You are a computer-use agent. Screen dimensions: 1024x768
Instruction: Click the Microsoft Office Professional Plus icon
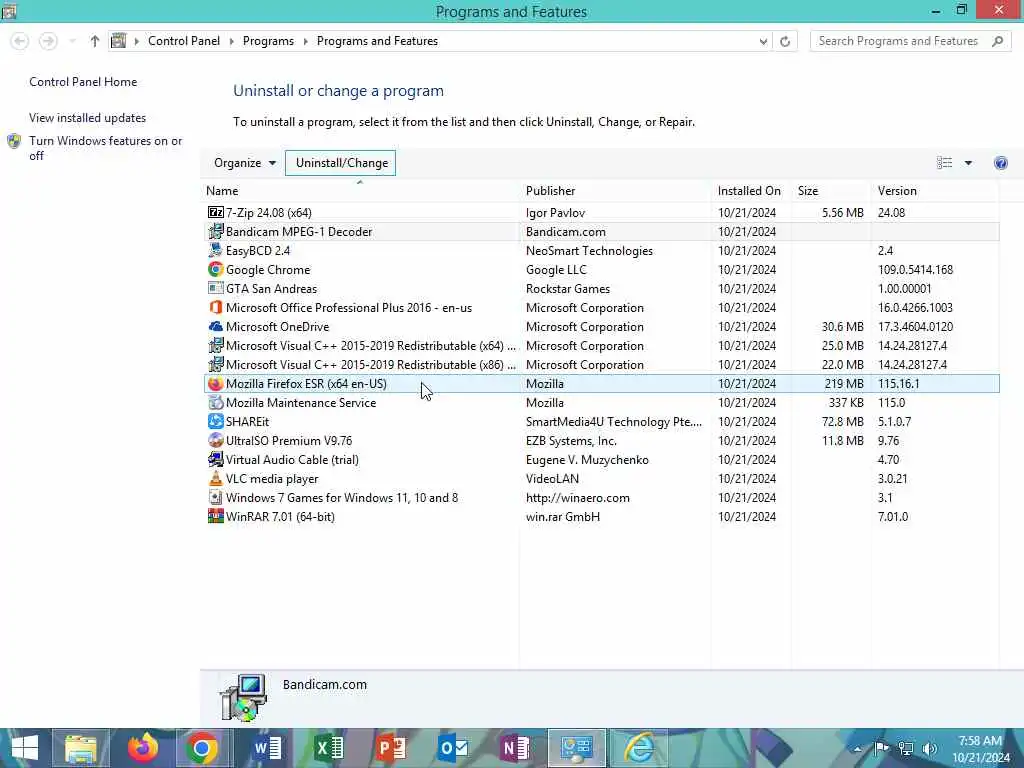click(216, 307)
